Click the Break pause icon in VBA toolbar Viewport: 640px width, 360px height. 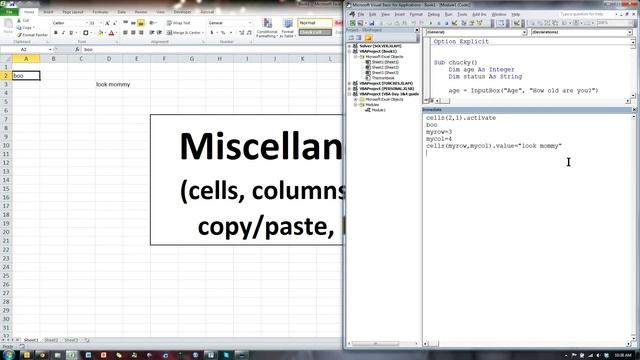click(x=438, y=23)
